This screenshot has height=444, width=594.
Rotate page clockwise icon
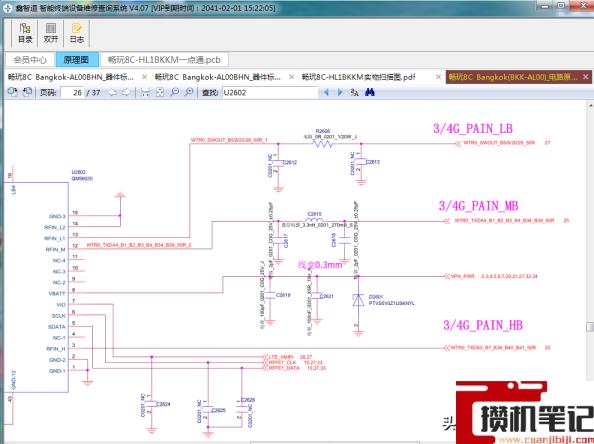(27, 92)
